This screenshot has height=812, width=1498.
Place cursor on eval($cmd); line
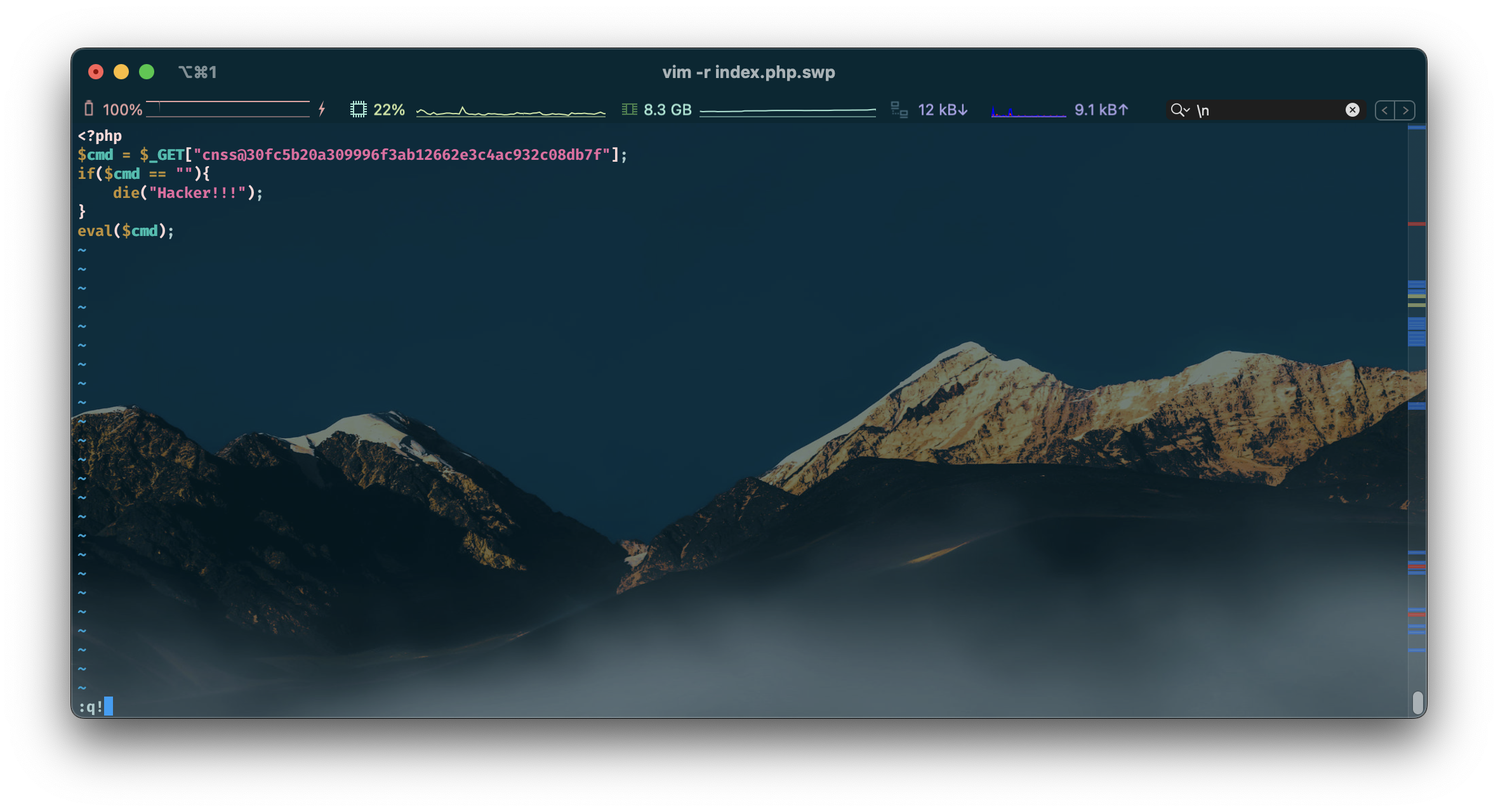[126, 231]
